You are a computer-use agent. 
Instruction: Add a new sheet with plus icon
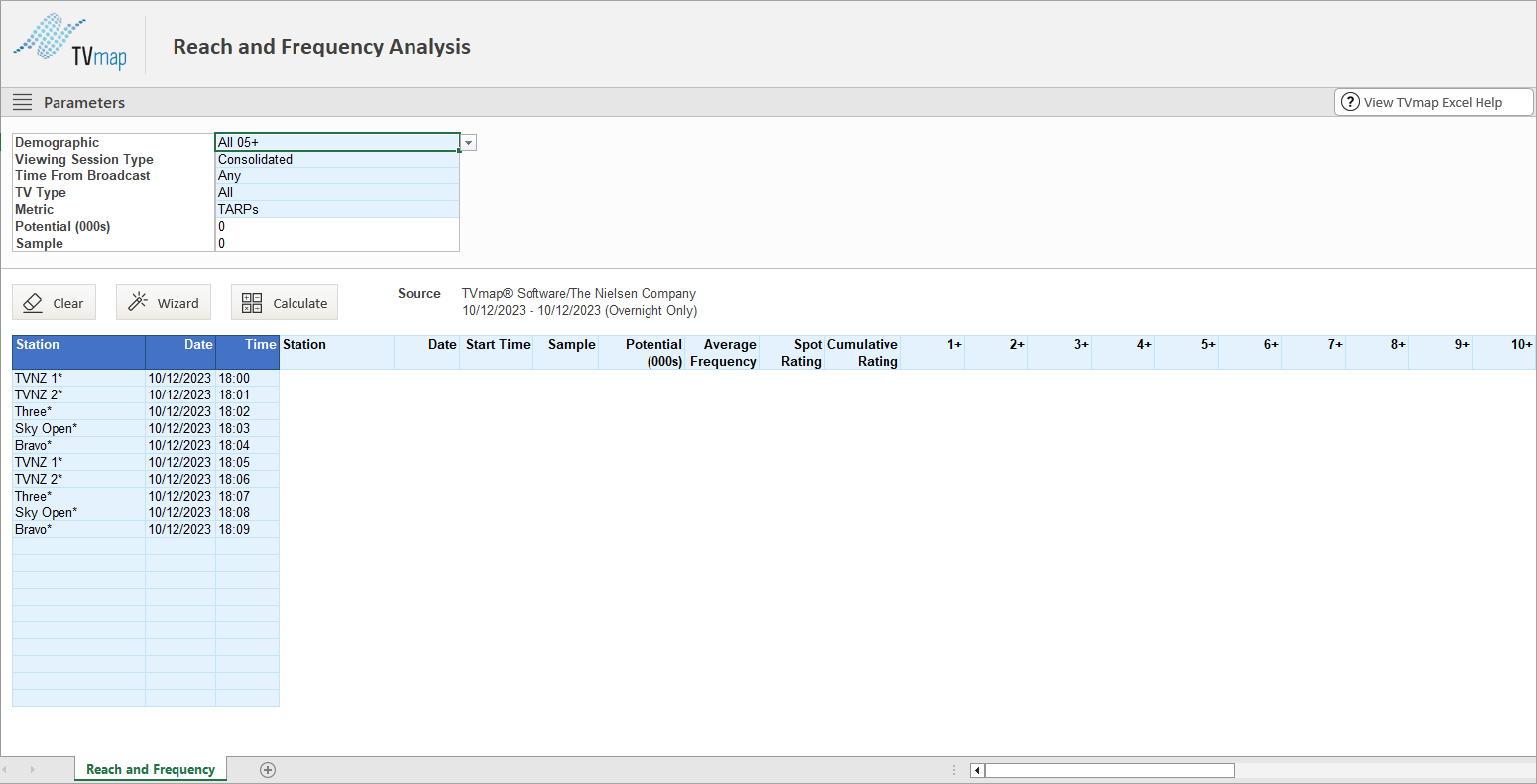click(268, 770)
